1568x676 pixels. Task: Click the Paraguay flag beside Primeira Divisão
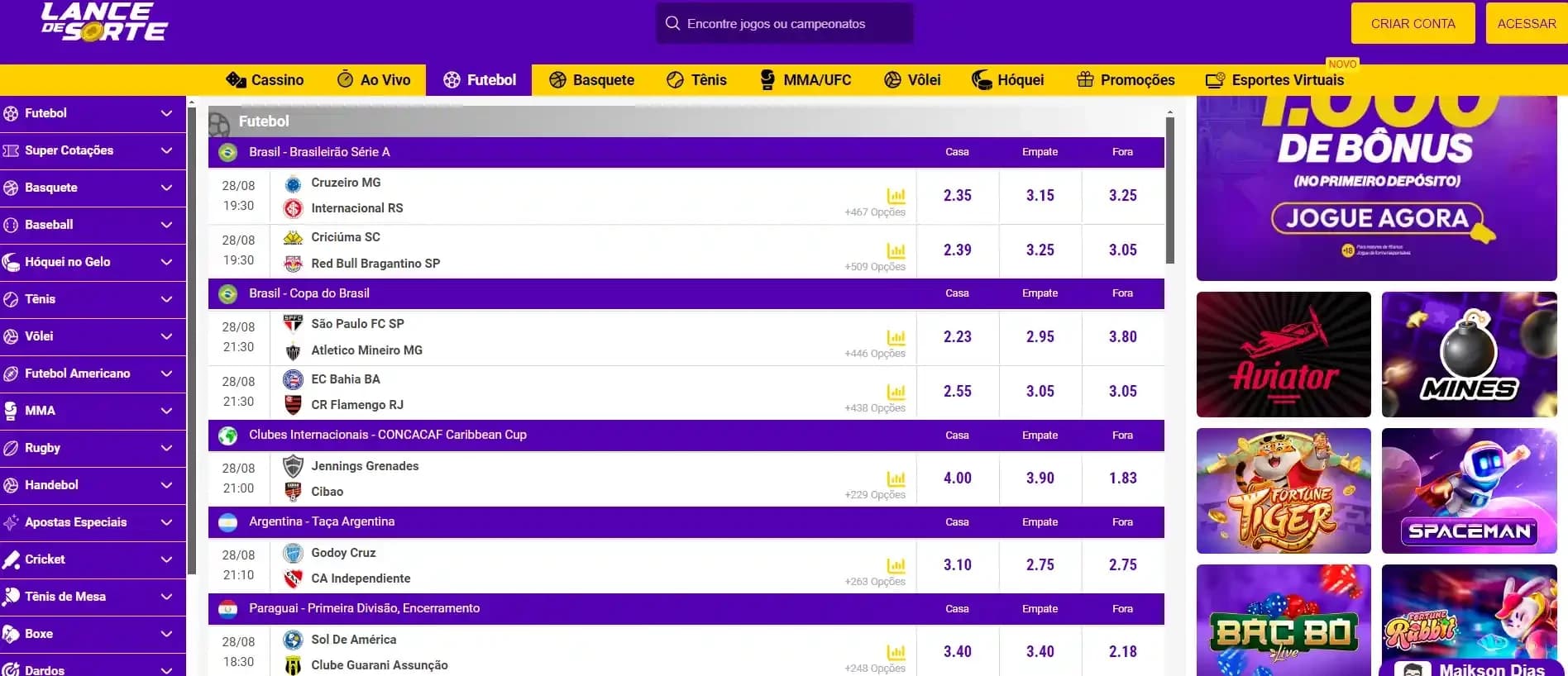(x=227, y=609)
